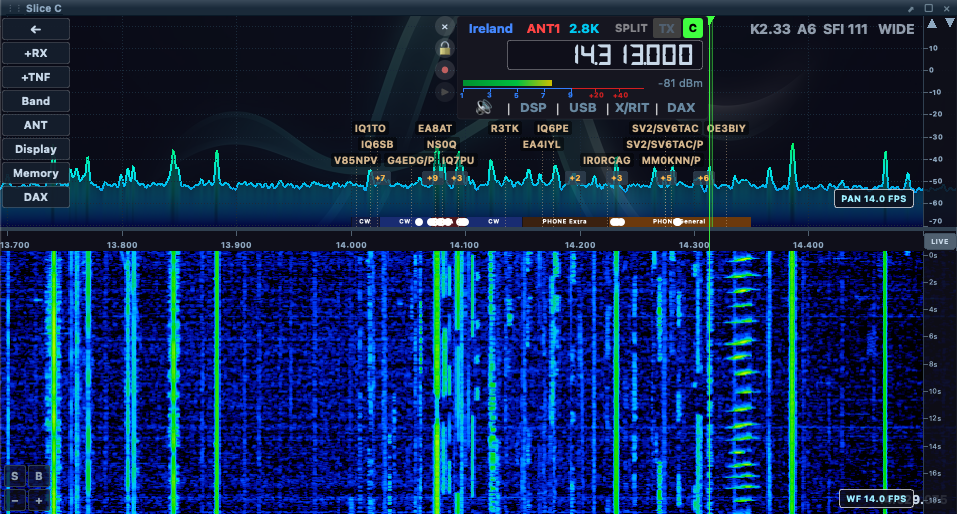Toggle SPLIT mode on the slice flag
This screenshot has height=514, width=957.
point(630,28)
